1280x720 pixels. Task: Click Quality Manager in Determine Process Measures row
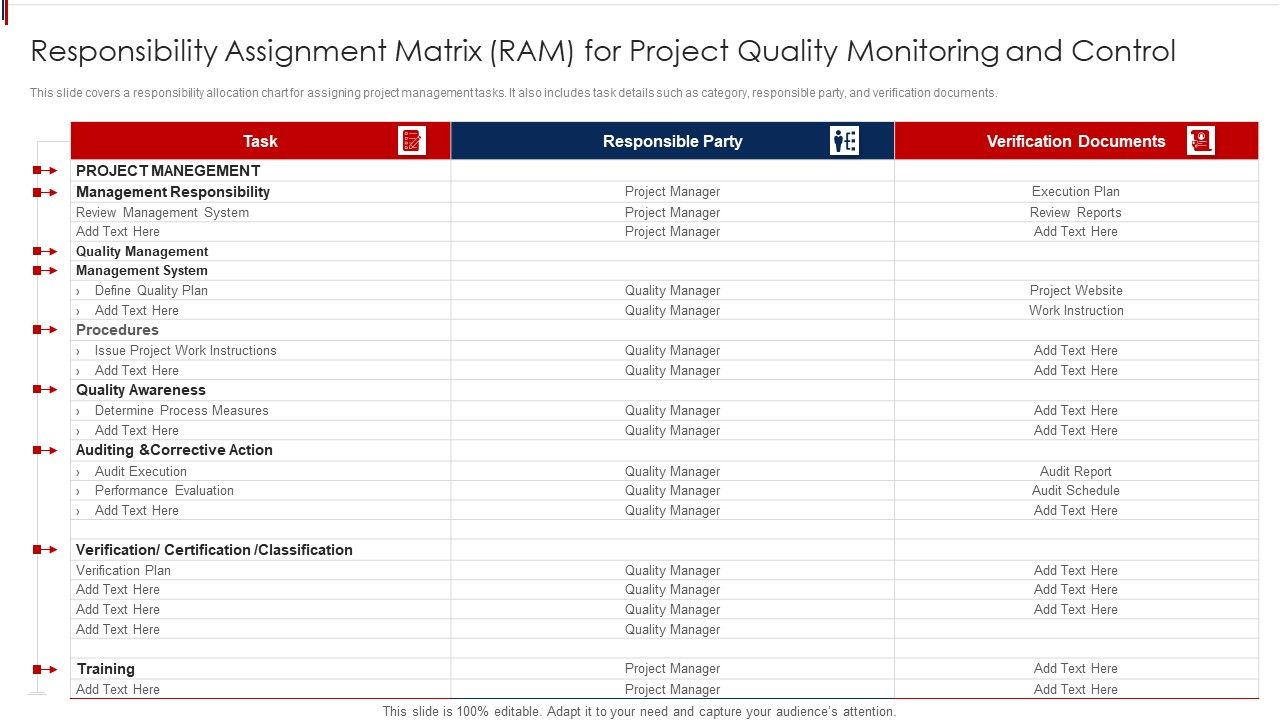[x=672, y=410]
